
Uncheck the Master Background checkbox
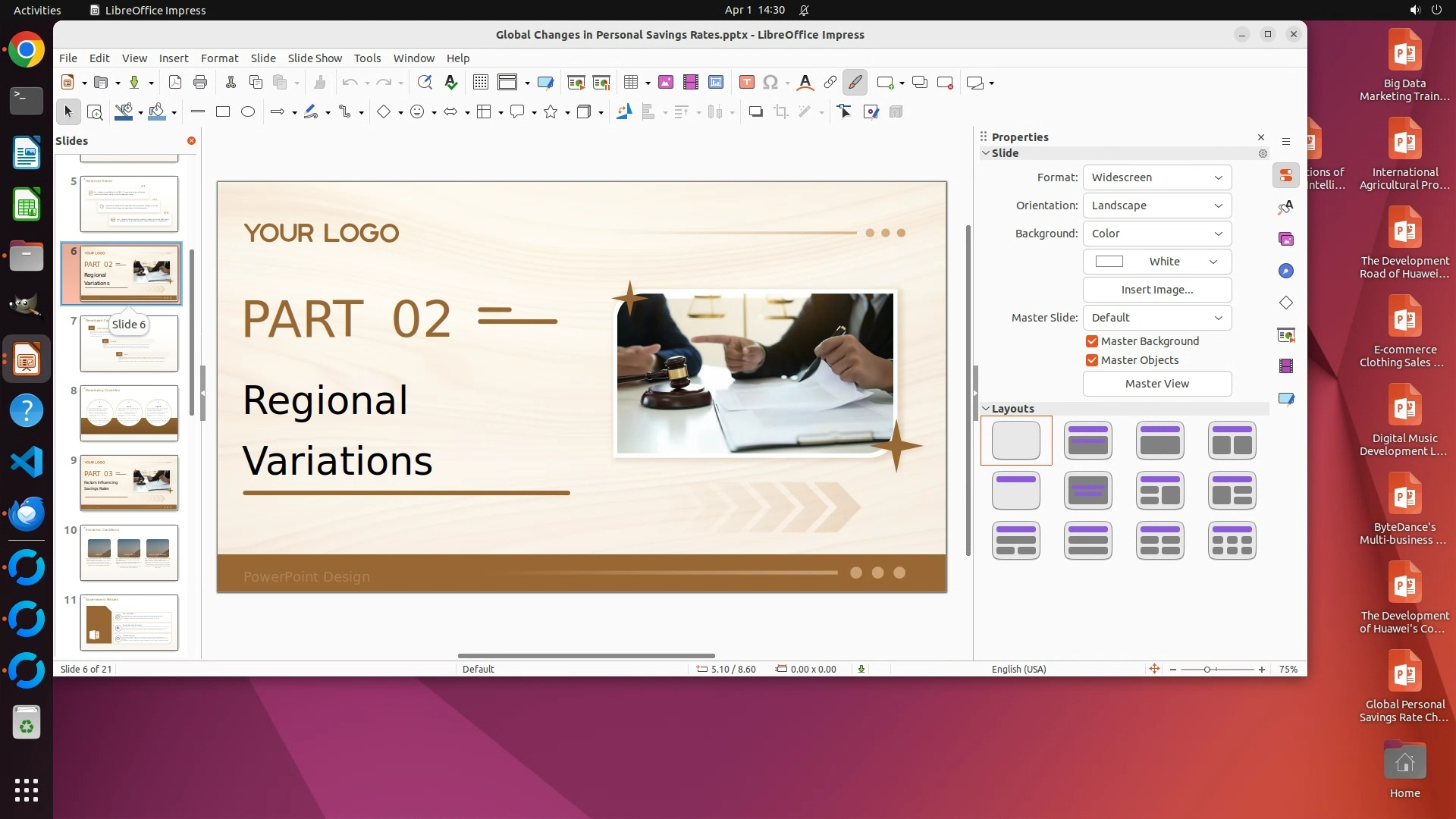1092,341
